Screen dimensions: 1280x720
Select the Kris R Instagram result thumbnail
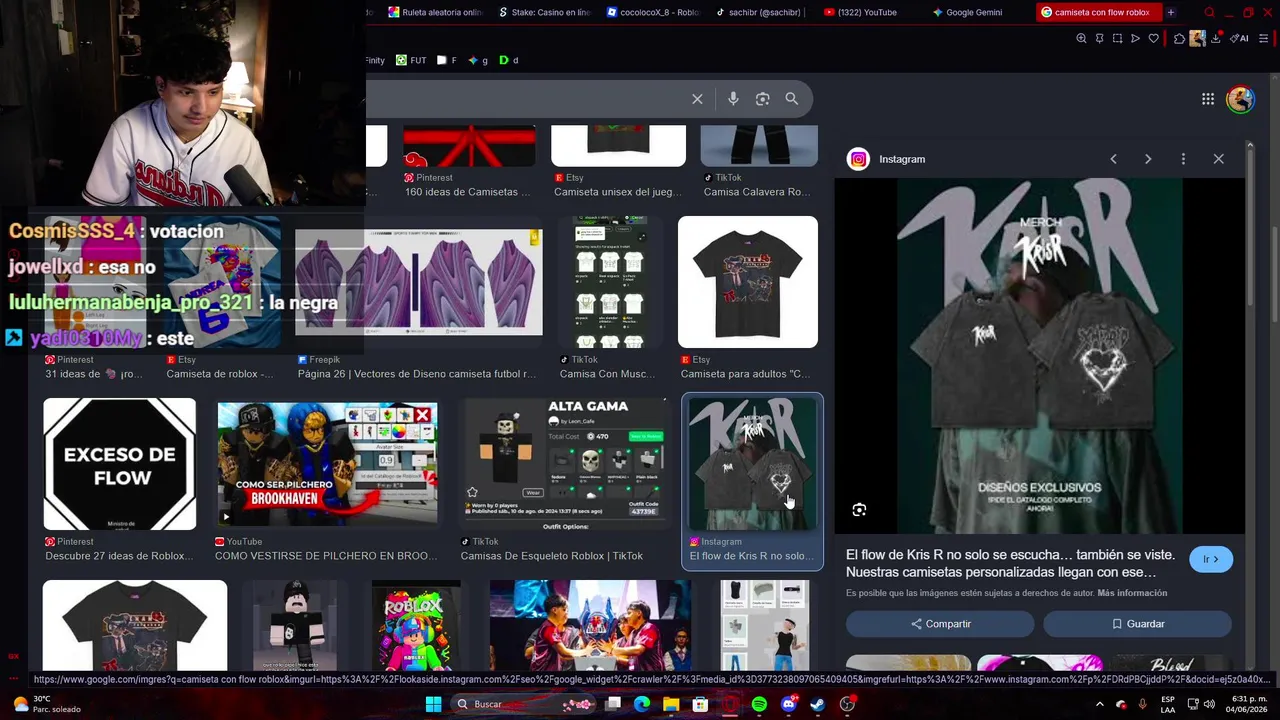point(752,464)
